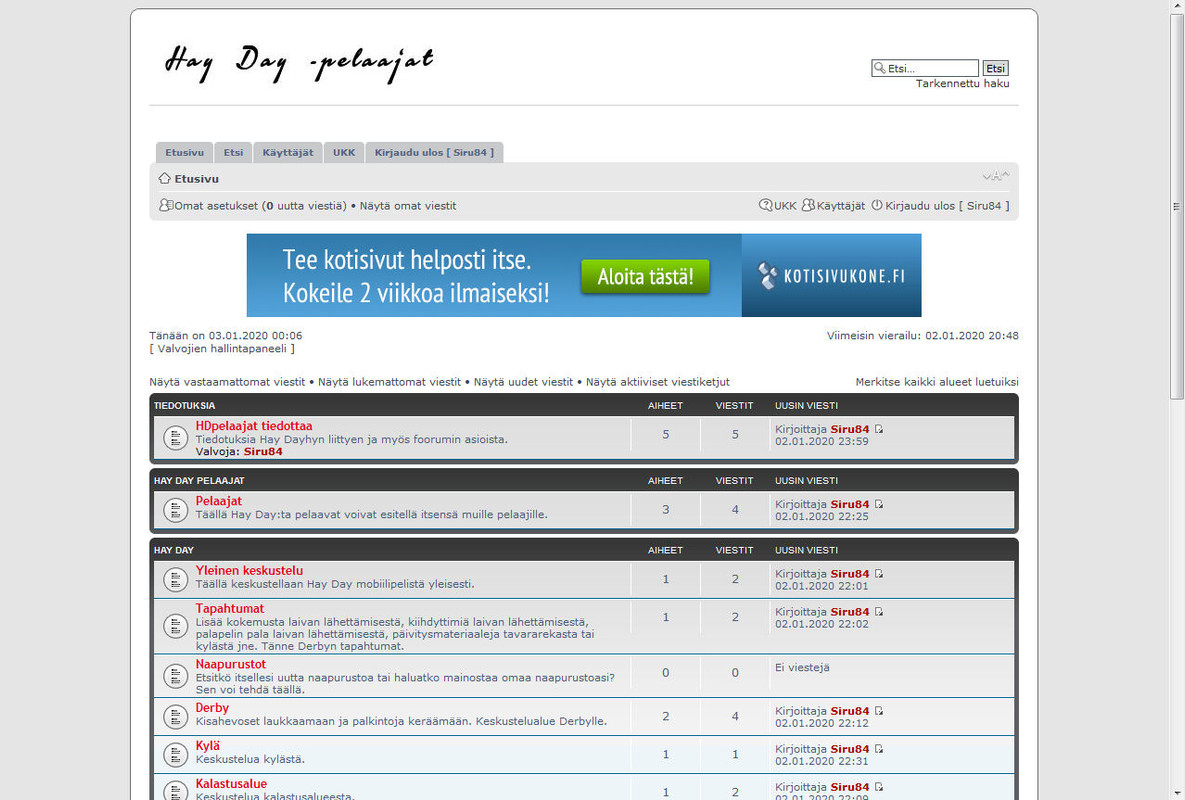The height and width of the screenshot is (800, 1185).
Task: Click the Käyttäjät members icon
Action: (808, 205)
